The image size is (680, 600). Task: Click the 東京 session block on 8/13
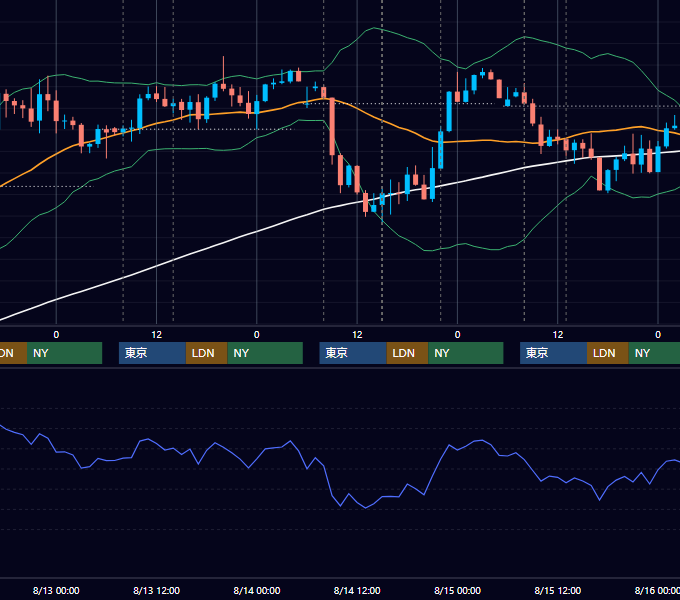152,353
